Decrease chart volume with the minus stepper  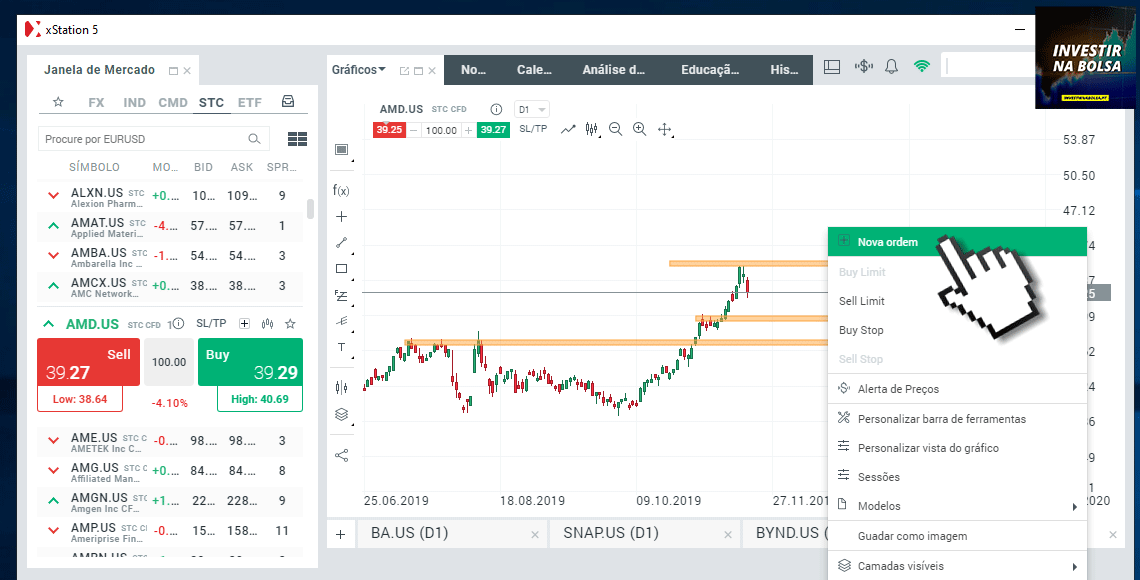(x=414, y=130)
